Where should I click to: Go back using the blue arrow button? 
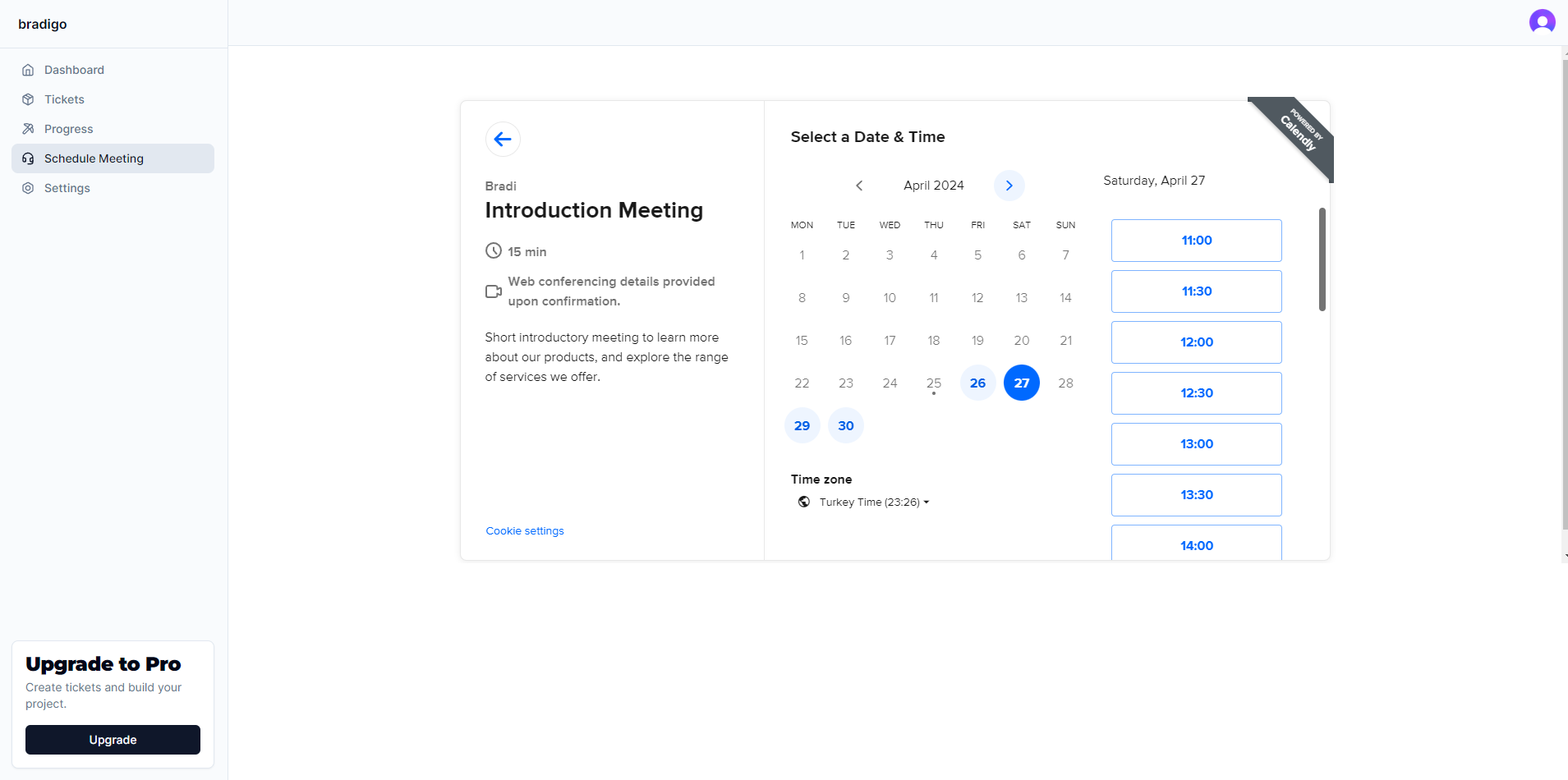[x=503, y=139]
